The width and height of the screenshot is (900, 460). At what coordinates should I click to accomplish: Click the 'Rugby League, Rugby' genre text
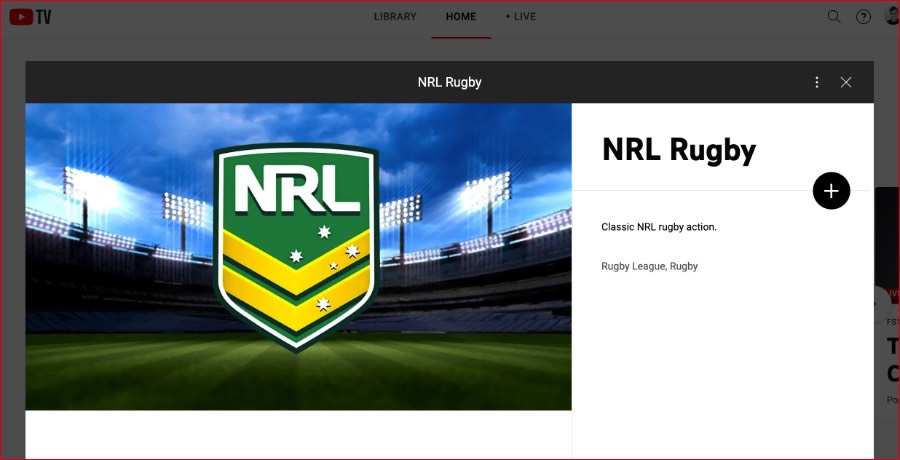coord(649,266)
